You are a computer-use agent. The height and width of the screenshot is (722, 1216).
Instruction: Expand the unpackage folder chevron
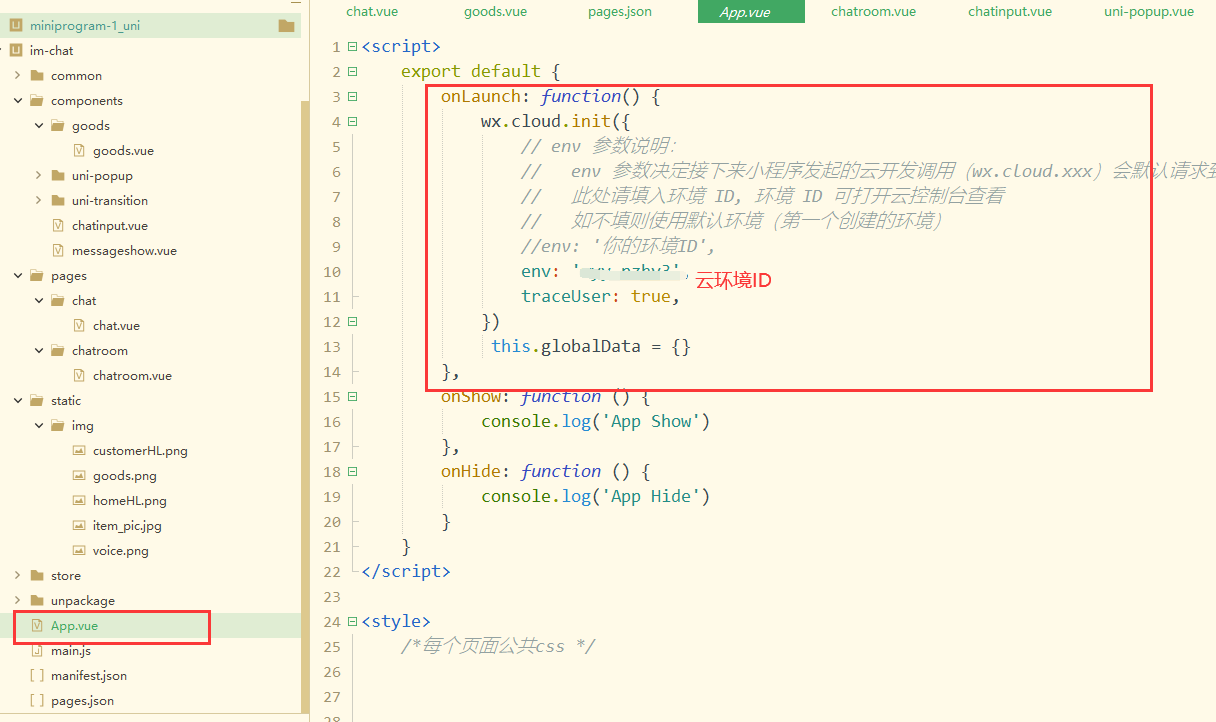pyautogui.click(x=17, y=600)
